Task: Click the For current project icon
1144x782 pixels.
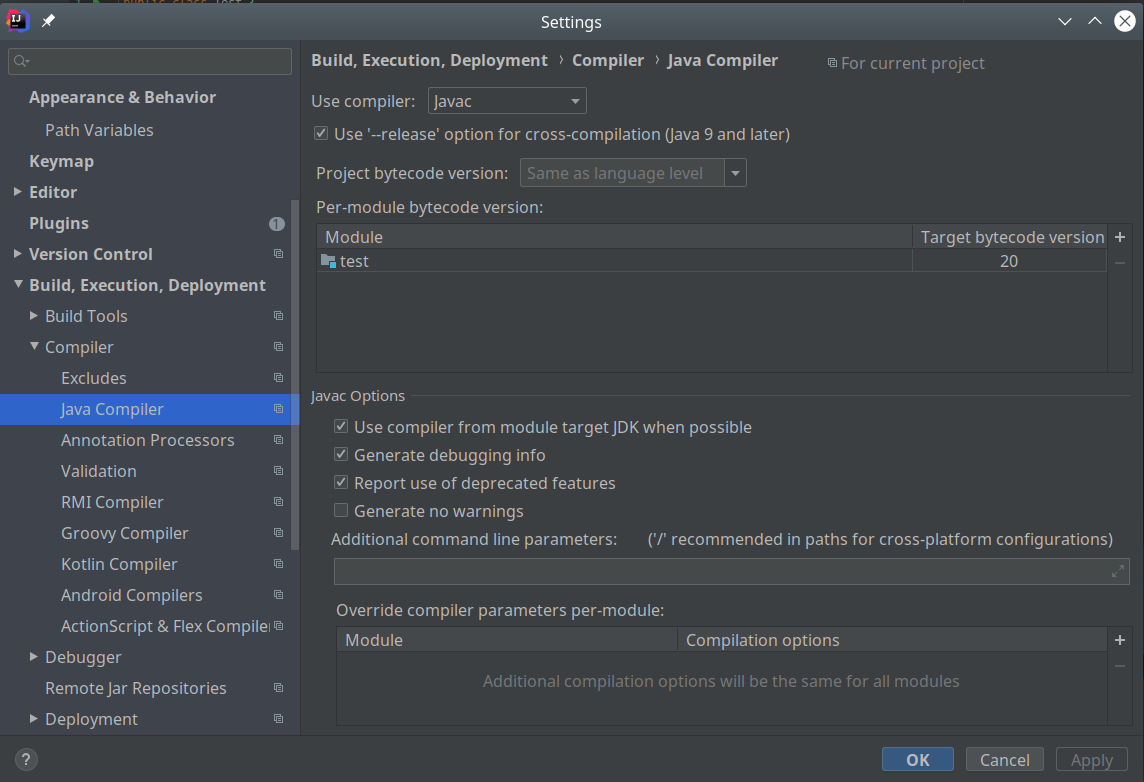Action: point(832,63)
